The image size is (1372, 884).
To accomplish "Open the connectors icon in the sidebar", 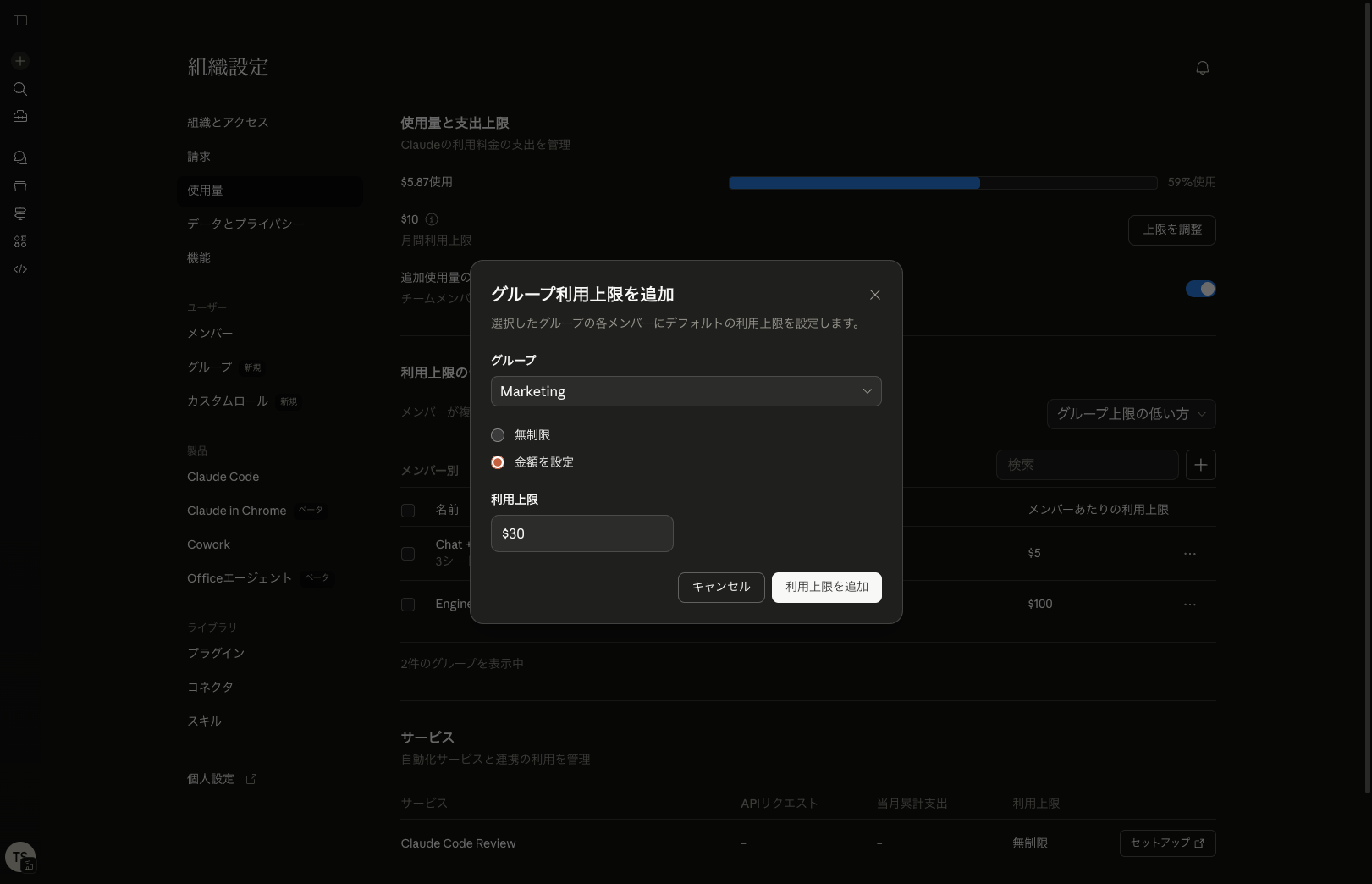I will (20, 213).
